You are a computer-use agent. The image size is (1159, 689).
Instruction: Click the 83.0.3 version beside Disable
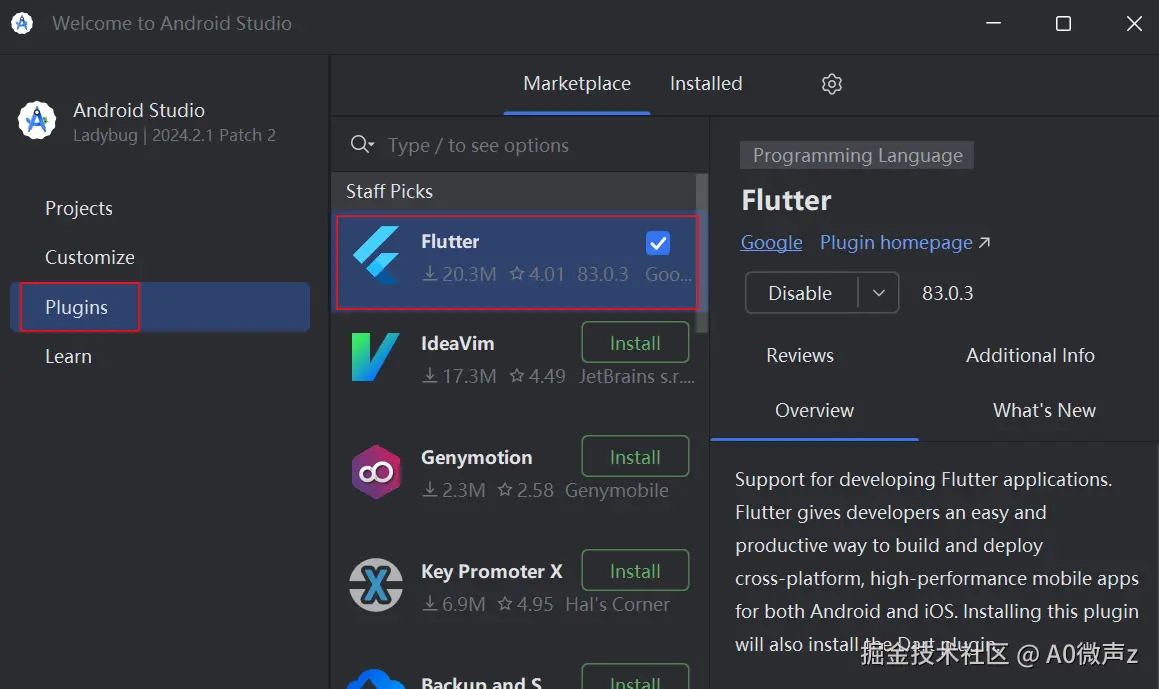tap(947, 293)
